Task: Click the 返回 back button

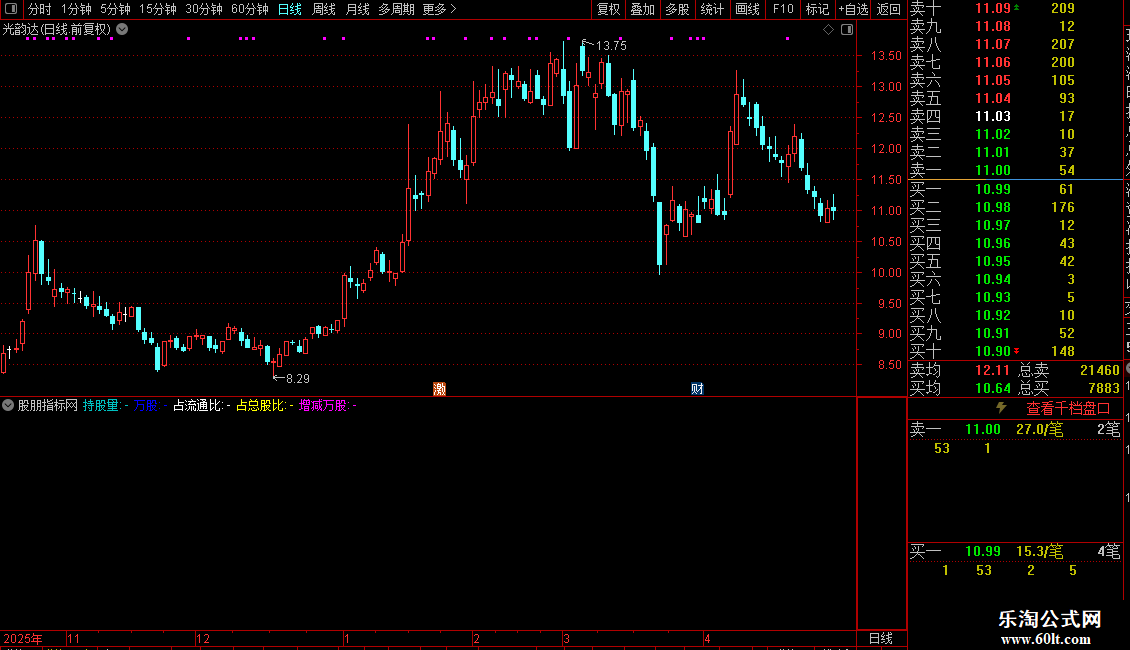Action: pos(889,9)
